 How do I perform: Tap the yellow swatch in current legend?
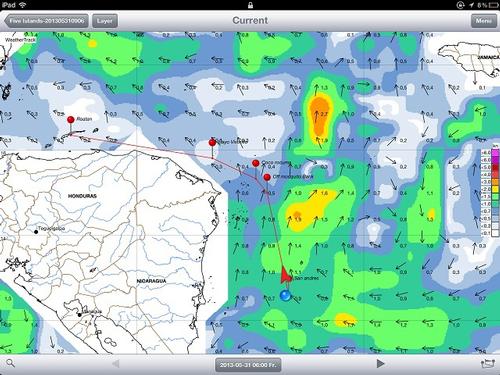pyautogui.click(x=495, y=189)
